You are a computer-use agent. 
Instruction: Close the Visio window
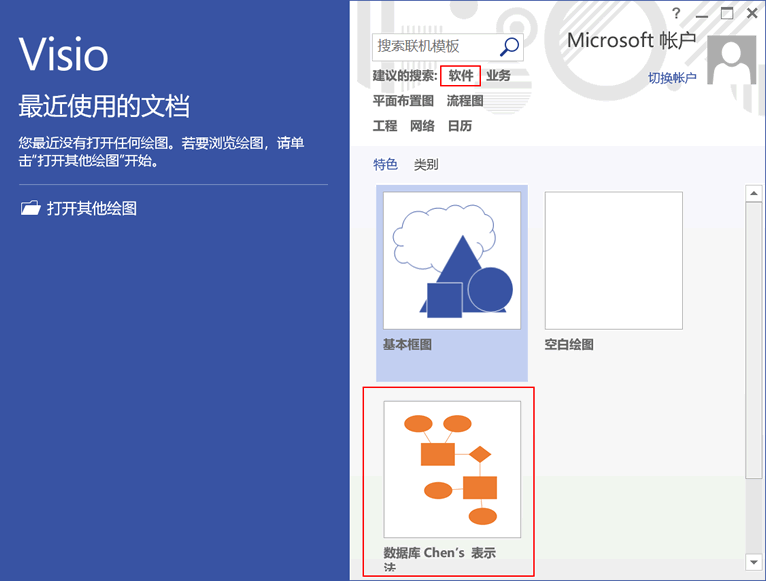752,14
